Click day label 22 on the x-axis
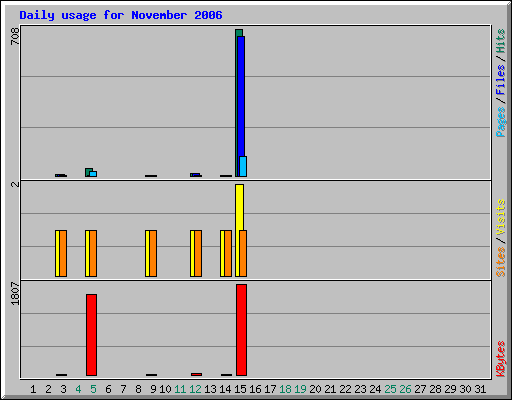This screenshot has width=512, height=400. 345,389
